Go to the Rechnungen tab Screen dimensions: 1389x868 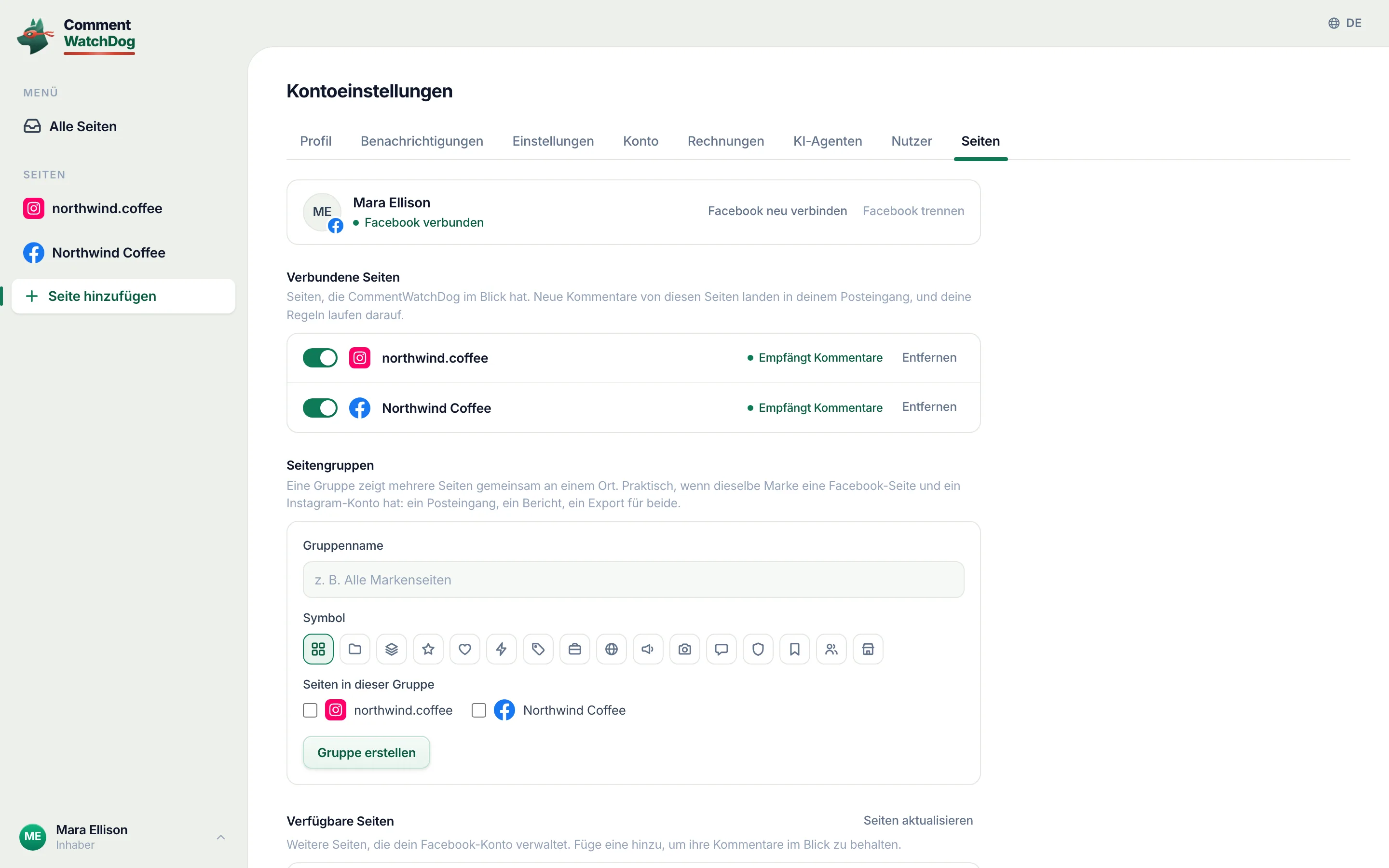point(725,141)
